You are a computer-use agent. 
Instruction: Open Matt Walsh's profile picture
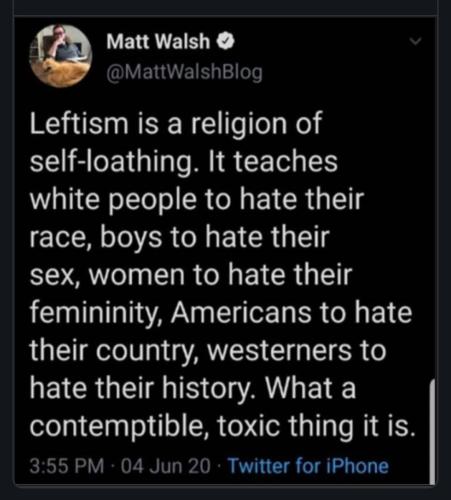[x=60, y=55]
